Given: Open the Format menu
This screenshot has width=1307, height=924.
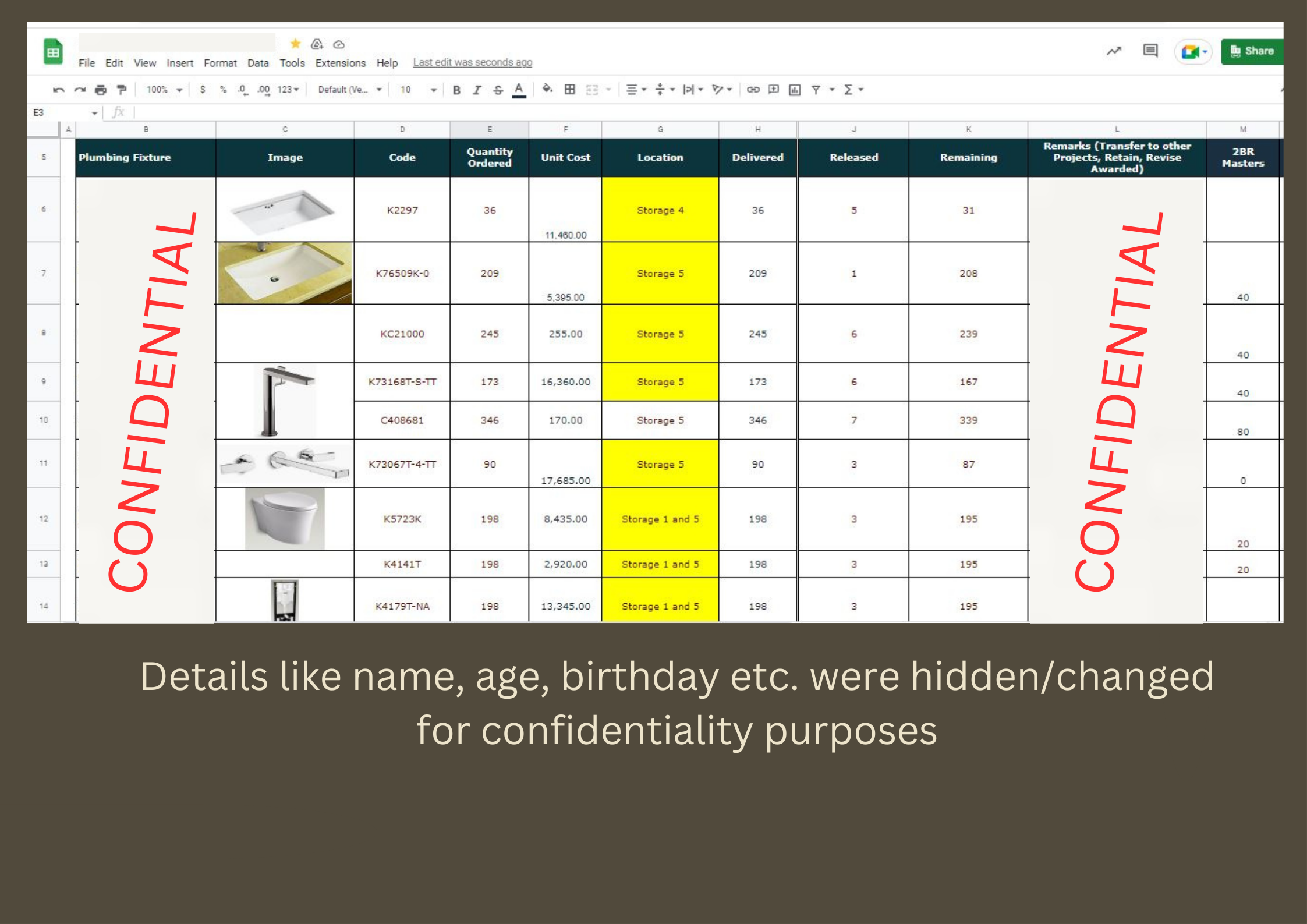Looking at the screenshot, I should (x=220, y=63).
